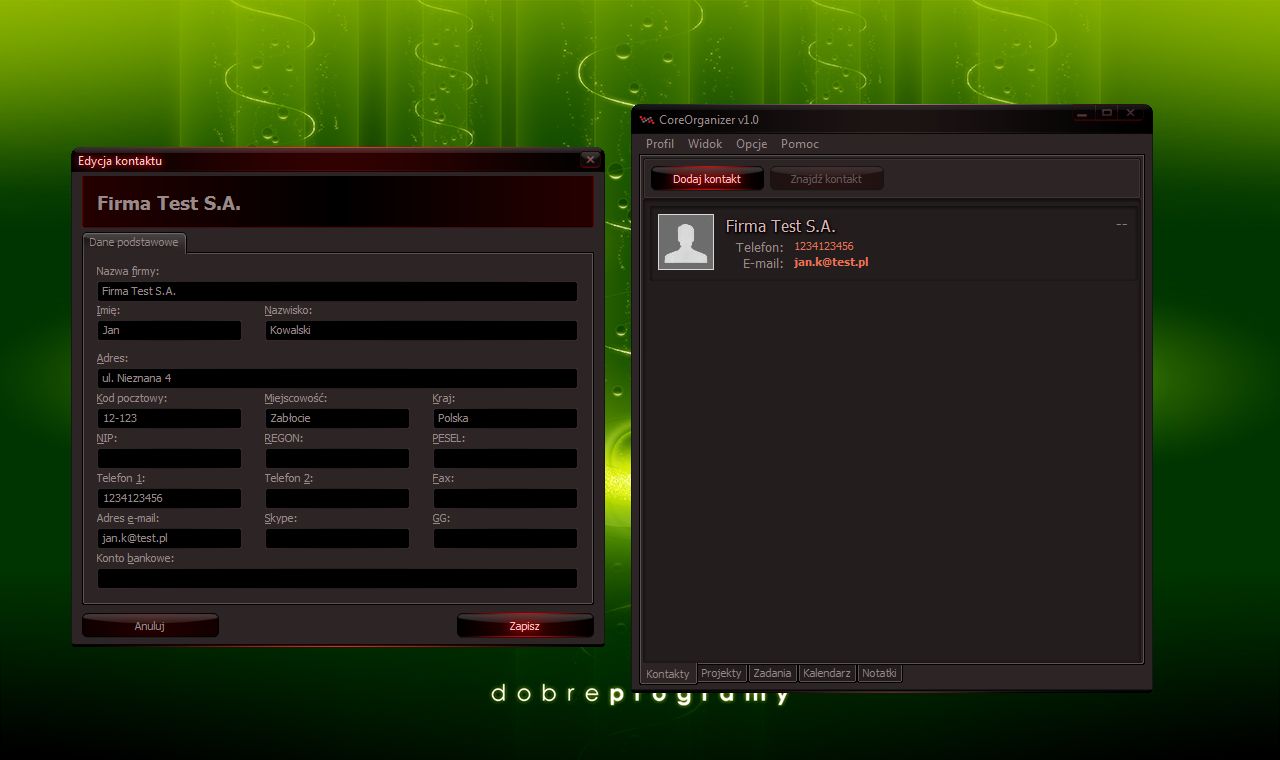The width and height of the screenshot is (1280, 760).
Task: Click the empty Telefon 2 field
Action: coord(337,498)
